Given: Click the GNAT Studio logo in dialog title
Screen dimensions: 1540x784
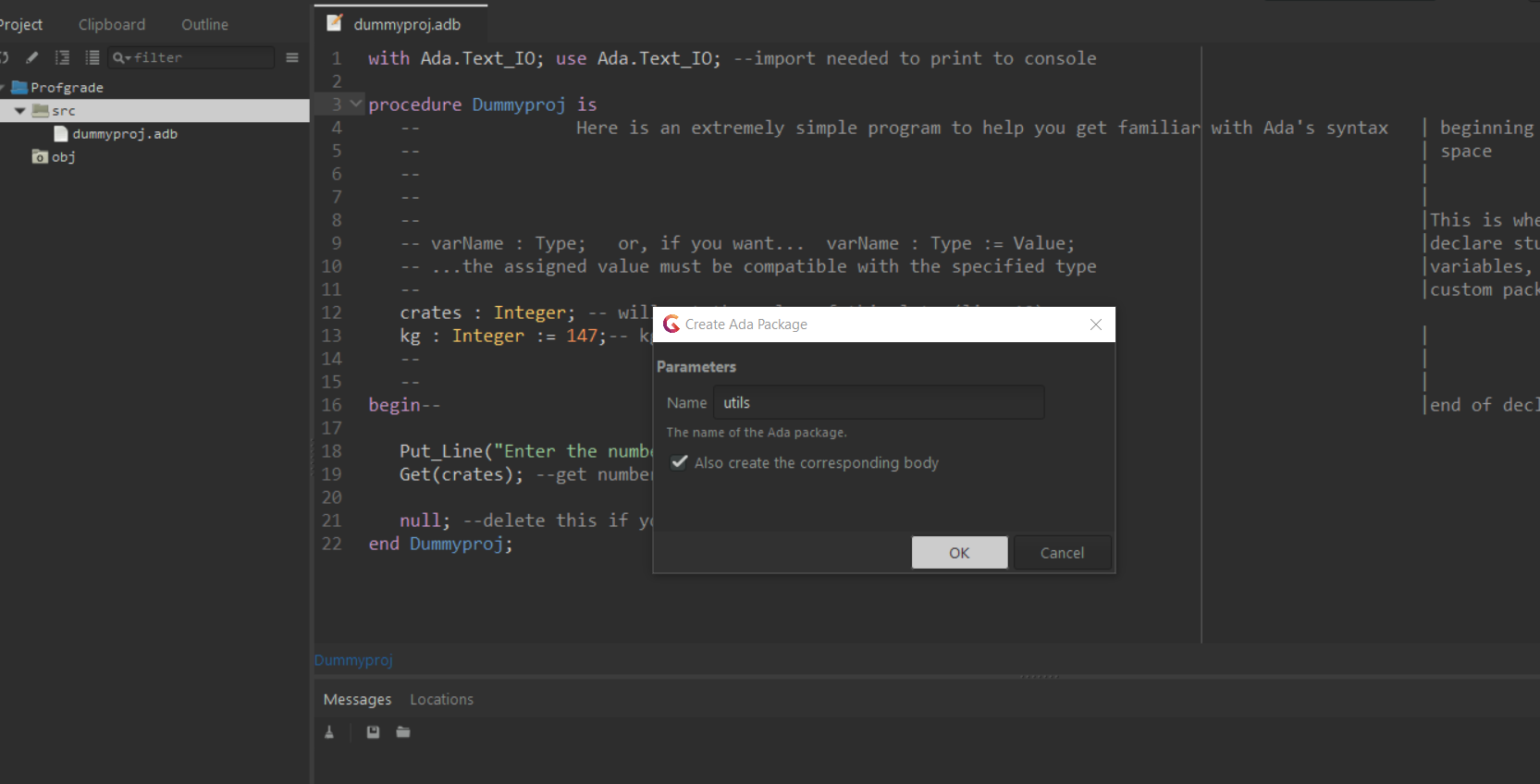Looking at the screenshot, I should pyautogui.click(x=671, y=324).
